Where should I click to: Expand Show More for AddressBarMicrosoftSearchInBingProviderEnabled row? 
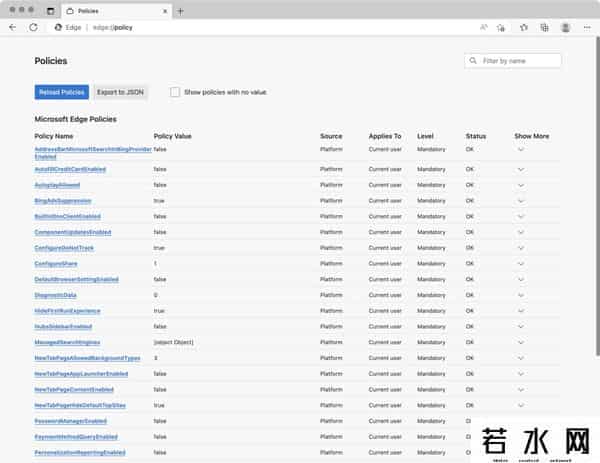(521, 149)
